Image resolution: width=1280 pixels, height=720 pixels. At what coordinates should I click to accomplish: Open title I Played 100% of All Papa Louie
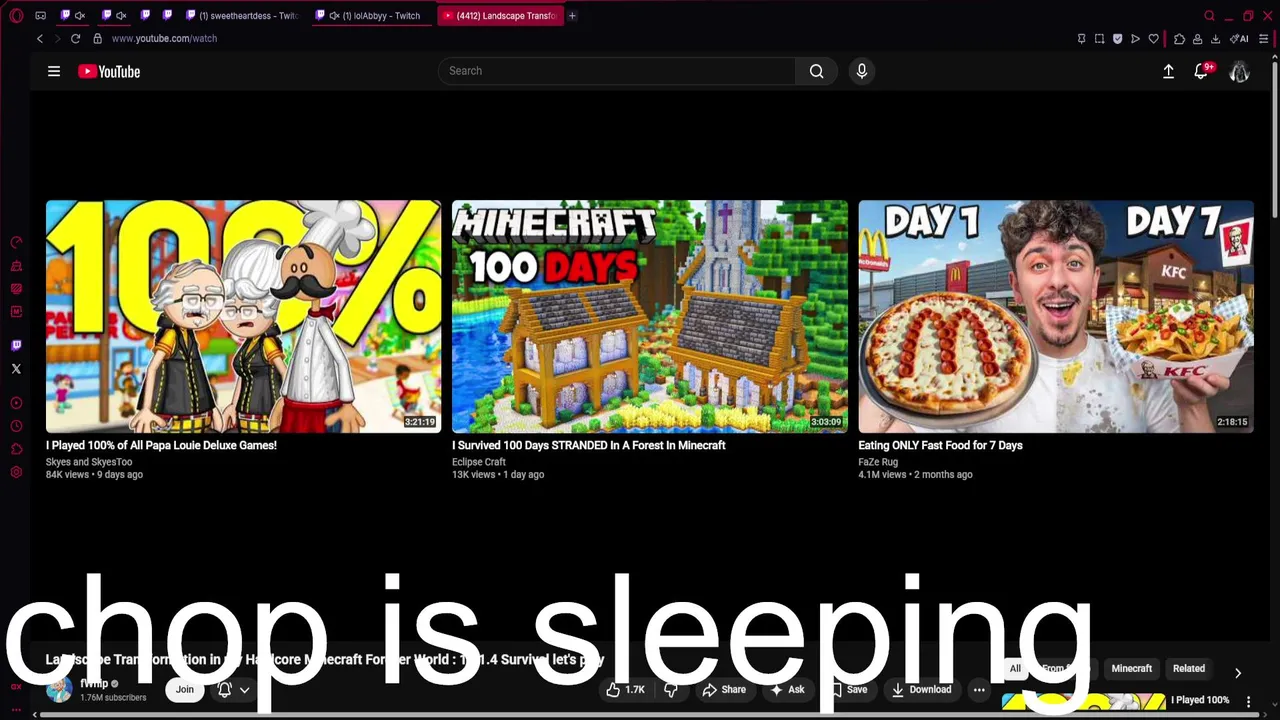pos(161,445)
